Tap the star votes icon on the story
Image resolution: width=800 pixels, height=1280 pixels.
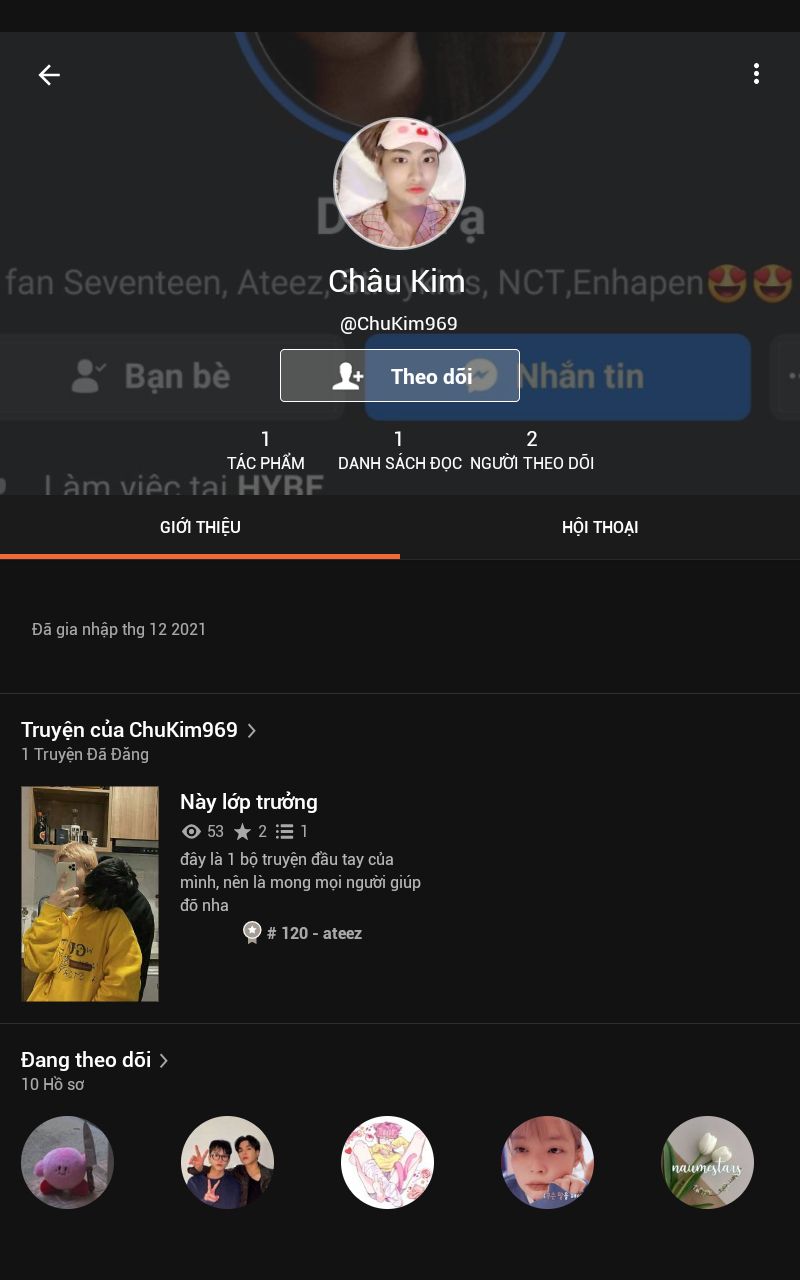242,831
